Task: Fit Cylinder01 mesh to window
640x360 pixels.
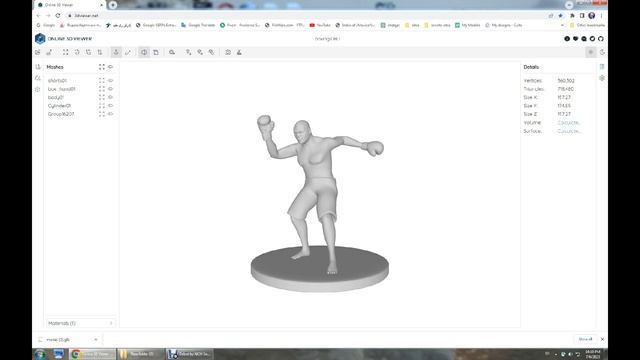Action: pyautogui.click(x=102, y=106)
